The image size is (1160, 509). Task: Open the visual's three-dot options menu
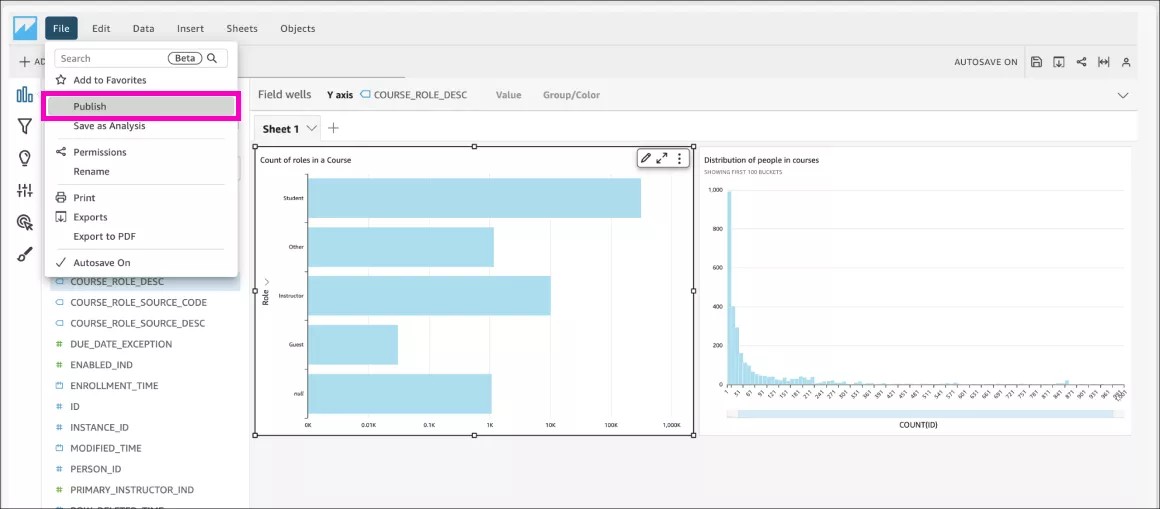click(x=679, y=158)
